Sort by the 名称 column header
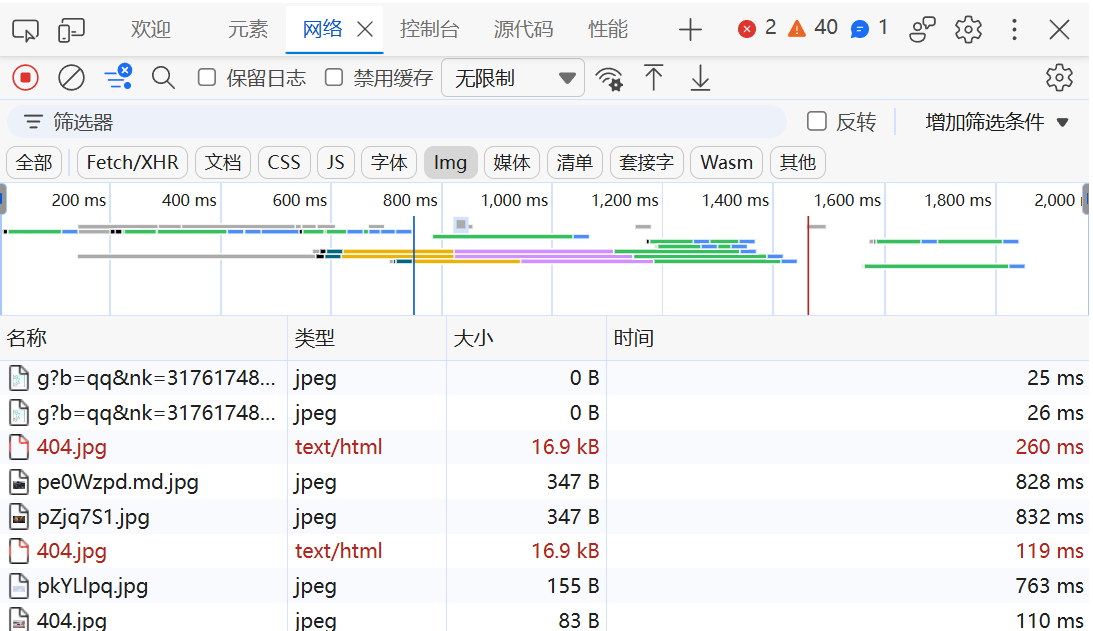Image resolution: width=1093 pixels, height=631 pixels. 144,338
